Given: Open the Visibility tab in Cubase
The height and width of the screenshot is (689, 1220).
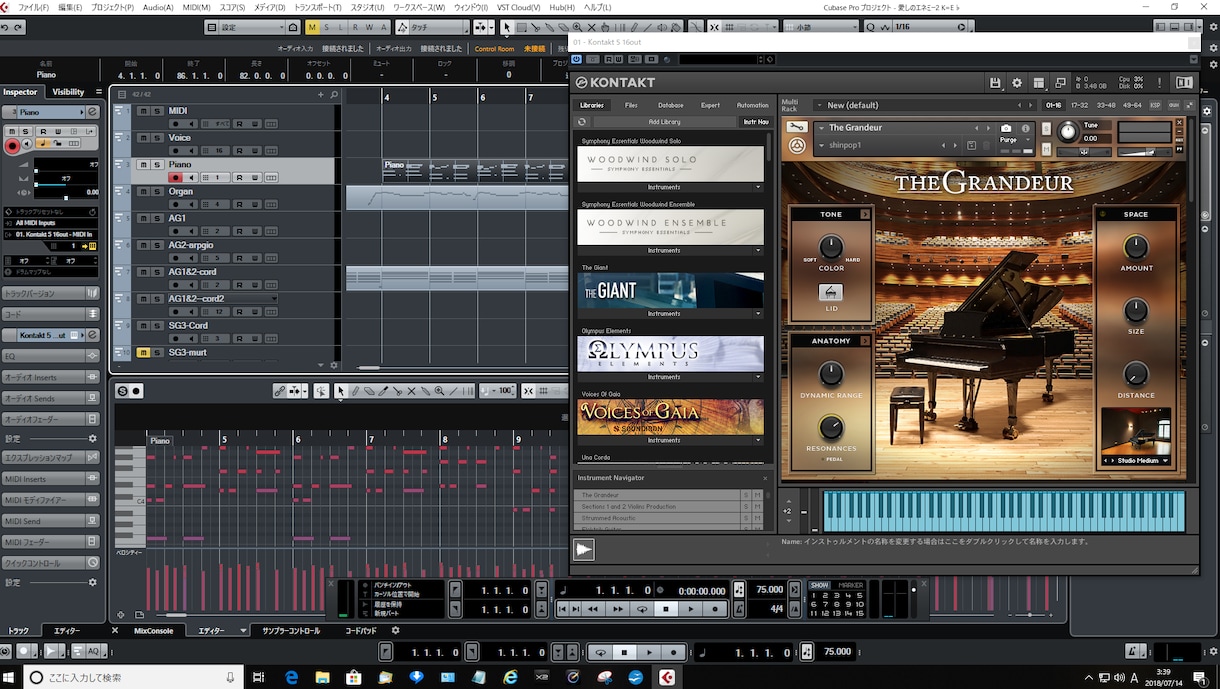Looking at the screenshot, I should (69, 92).
